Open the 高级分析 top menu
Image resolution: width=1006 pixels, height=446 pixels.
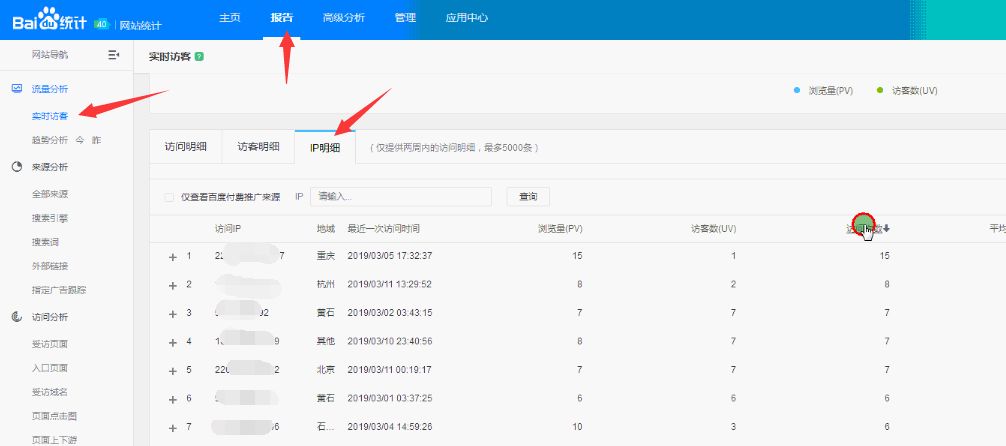tap(343, 18)
